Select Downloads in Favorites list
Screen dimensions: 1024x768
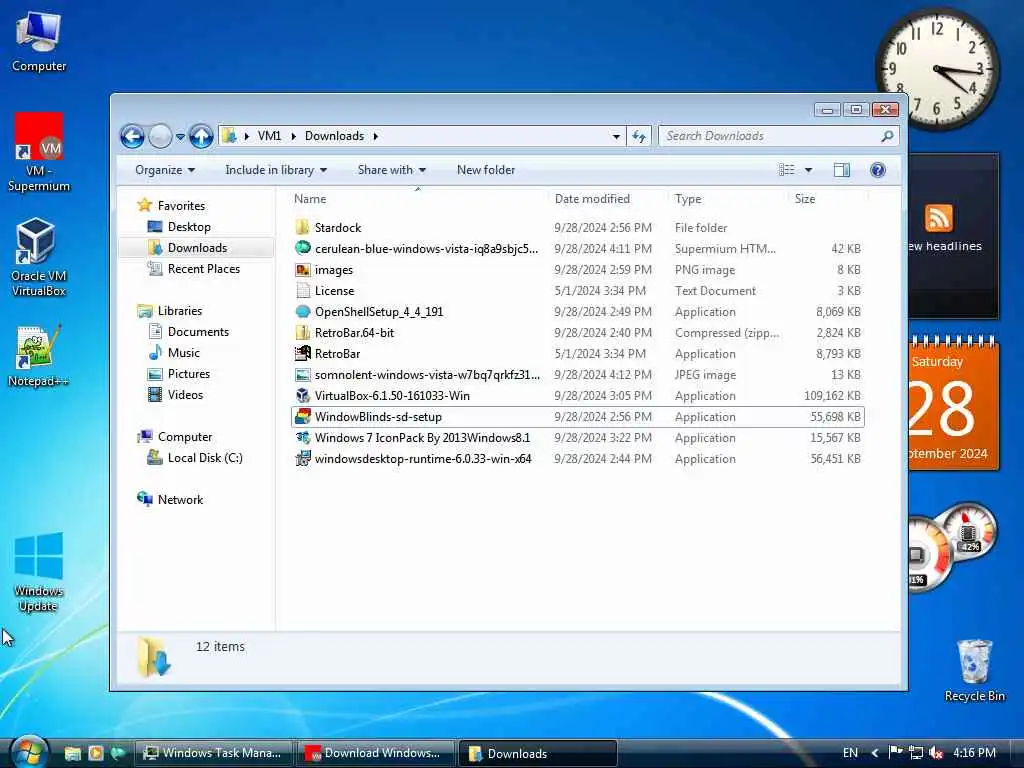(197, 248)
